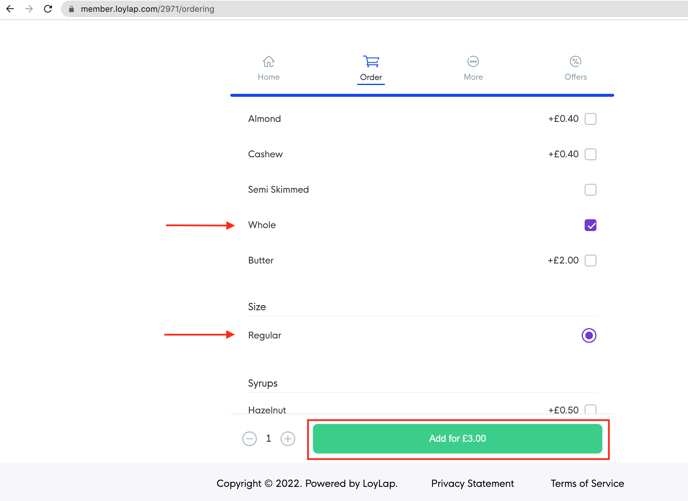Increase quantity with plus button

288,439
